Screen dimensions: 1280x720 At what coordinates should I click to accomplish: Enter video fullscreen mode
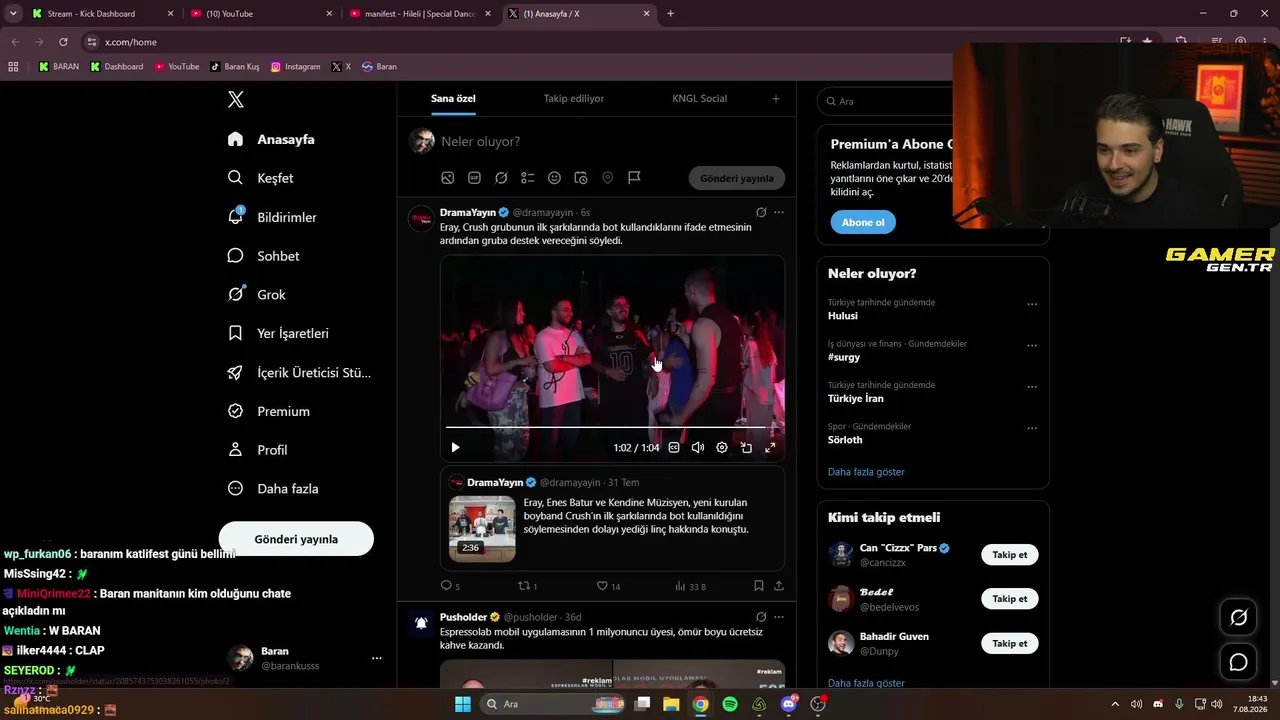coord(770,448)
